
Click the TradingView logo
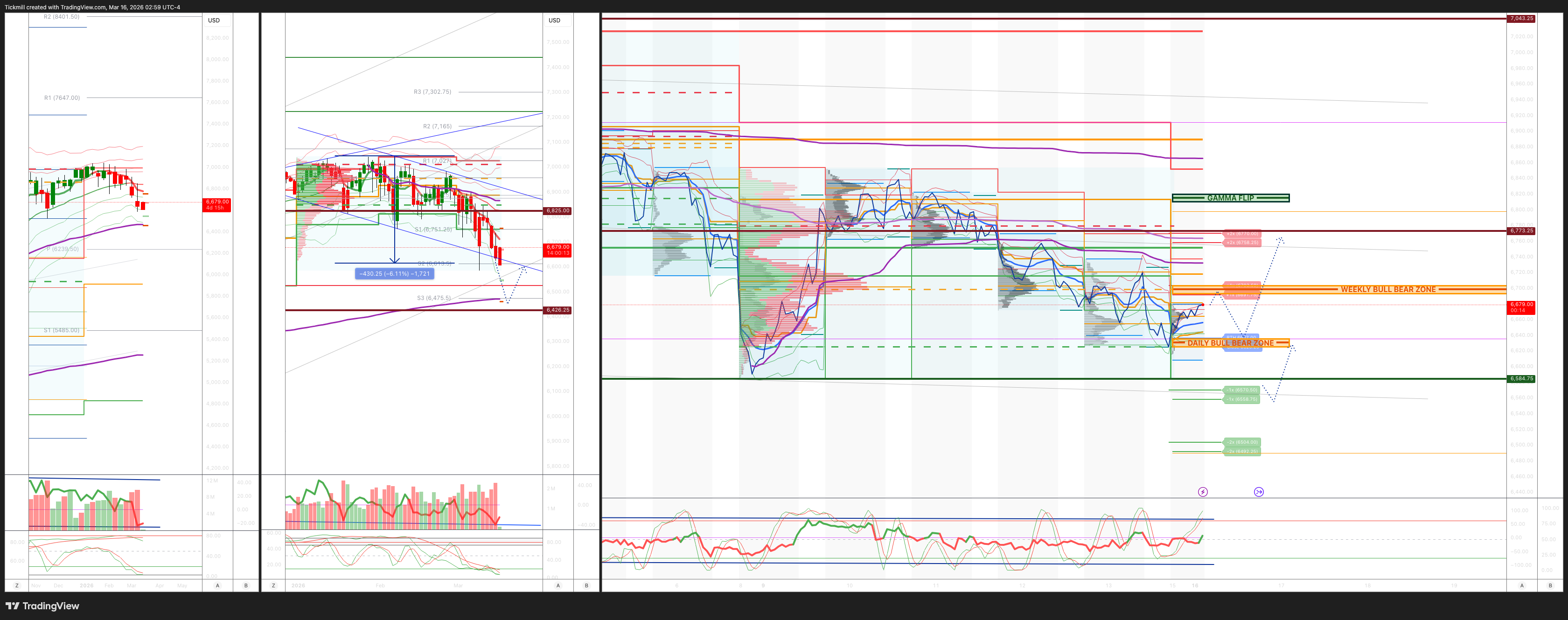click(x=42, y=606)
